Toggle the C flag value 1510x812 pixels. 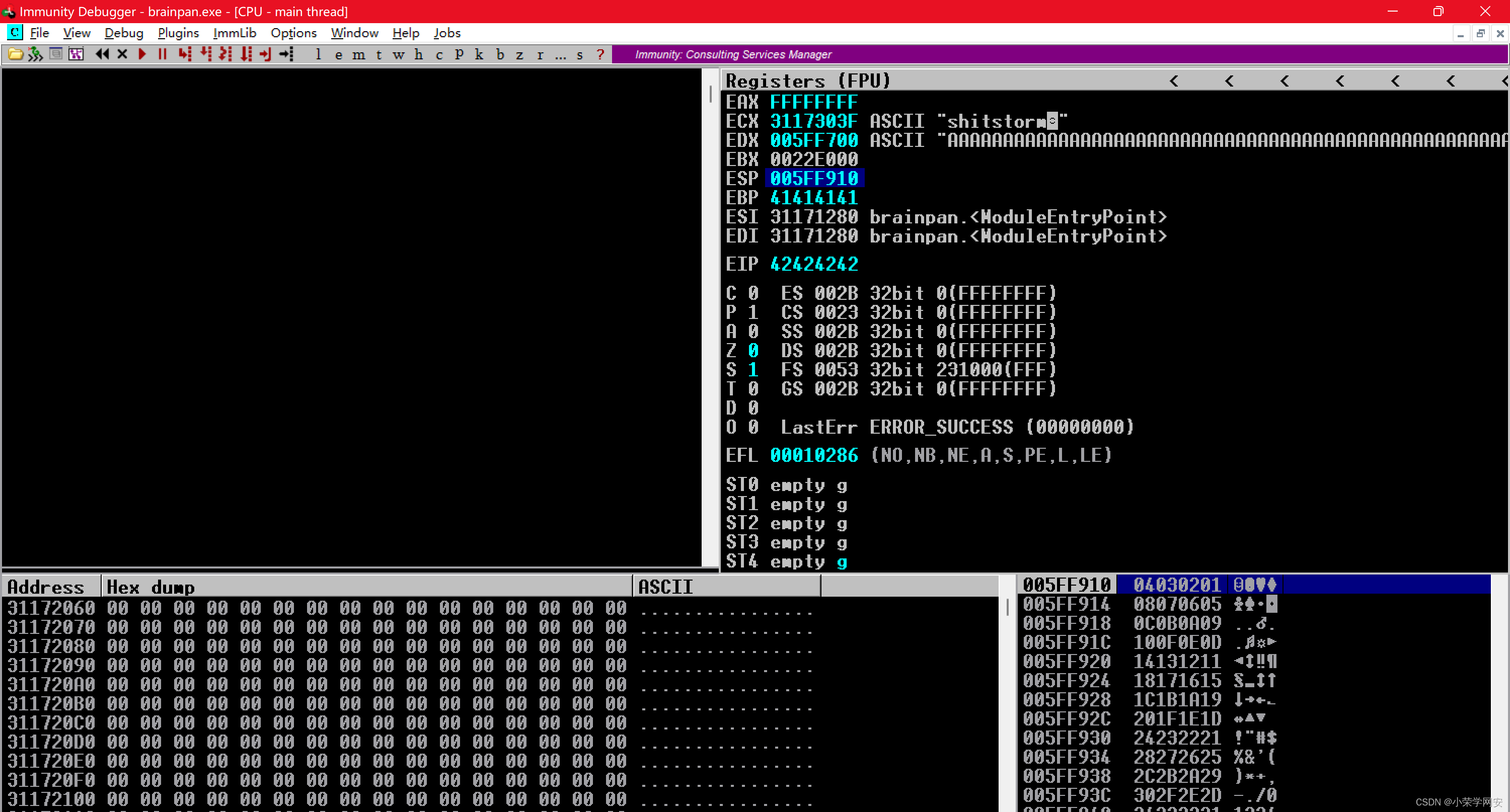753,293
